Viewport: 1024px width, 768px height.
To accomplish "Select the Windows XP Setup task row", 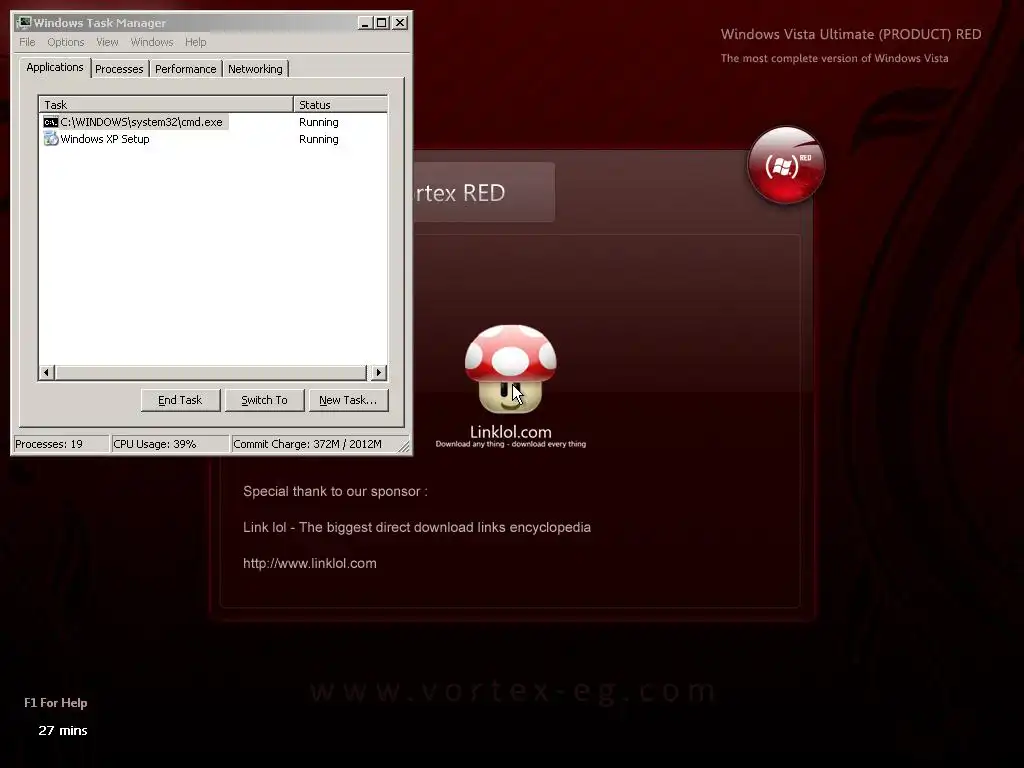I will pyautogui.click(x=213, y=139).
